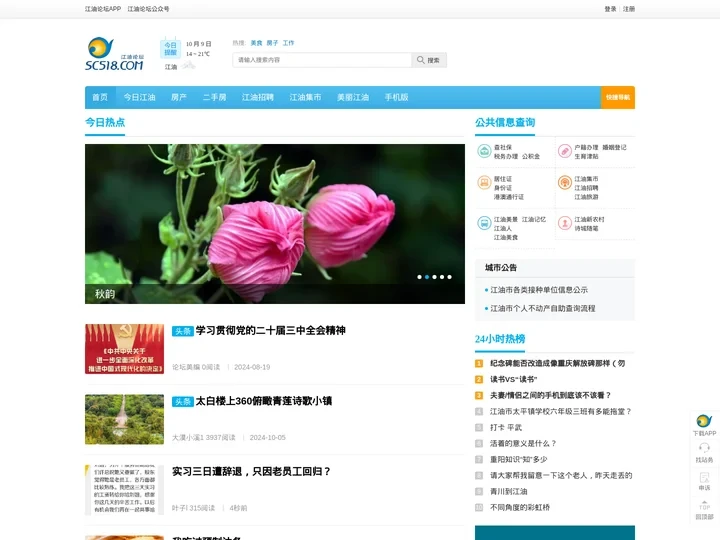Click the 诗城随笔 link
The height and width of the screenshot is (540, 720).
pyautogui.click(x=586, y=228)
